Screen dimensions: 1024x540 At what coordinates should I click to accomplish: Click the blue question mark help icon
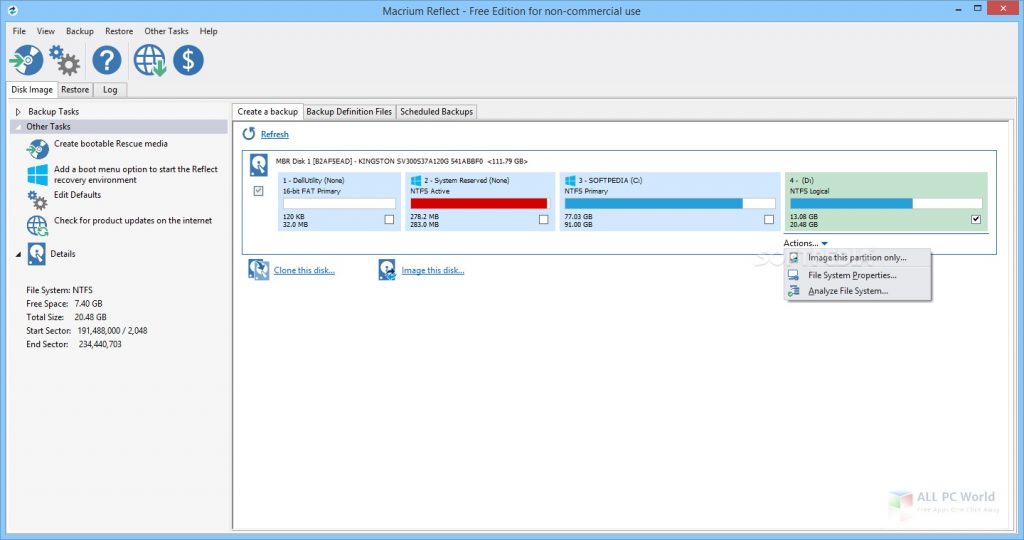tap(106, 60)
